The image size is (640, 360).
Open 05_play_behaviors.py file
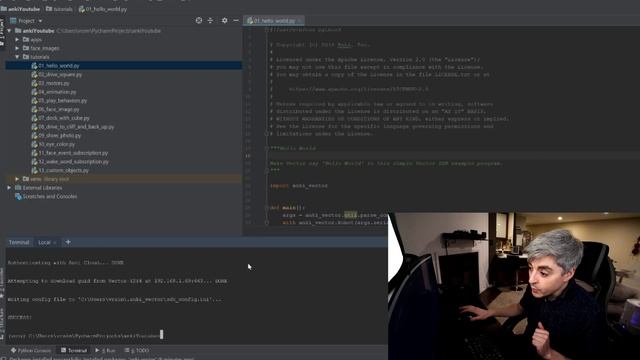click(62, 101)
